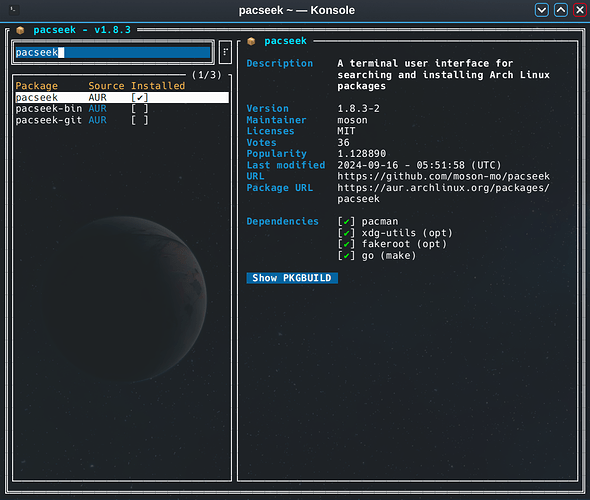Image resolution: width=590 pixels, height=500 pixels.
Task: Click the keep-above chevron-up window button
Action: 561,10
